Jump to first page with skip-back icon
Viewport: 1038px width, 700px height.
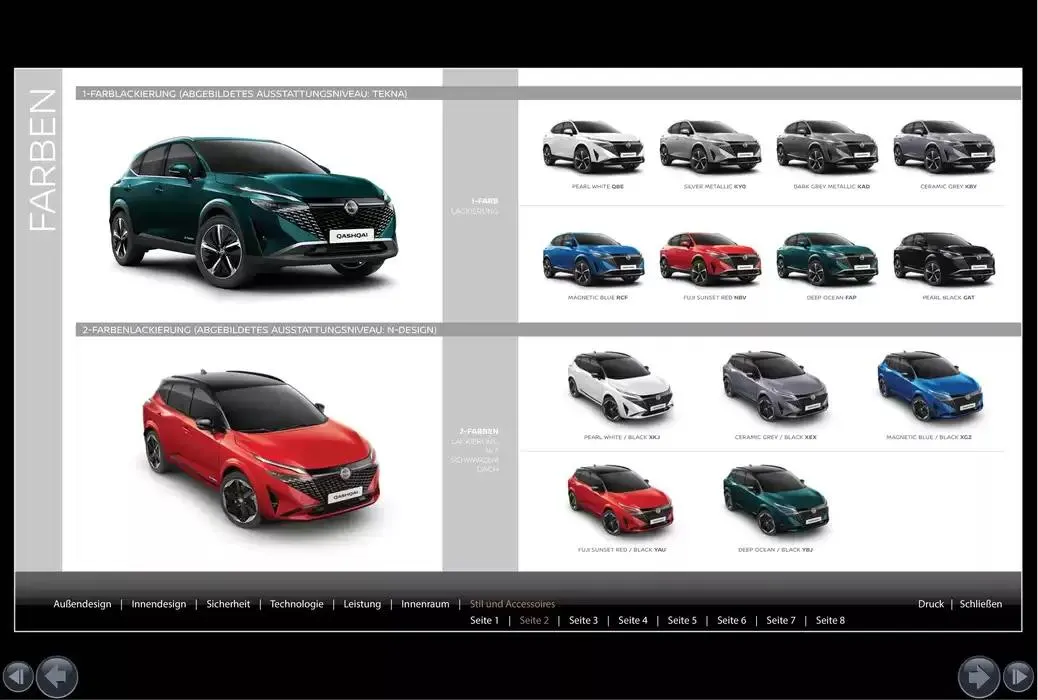[17, 676]
